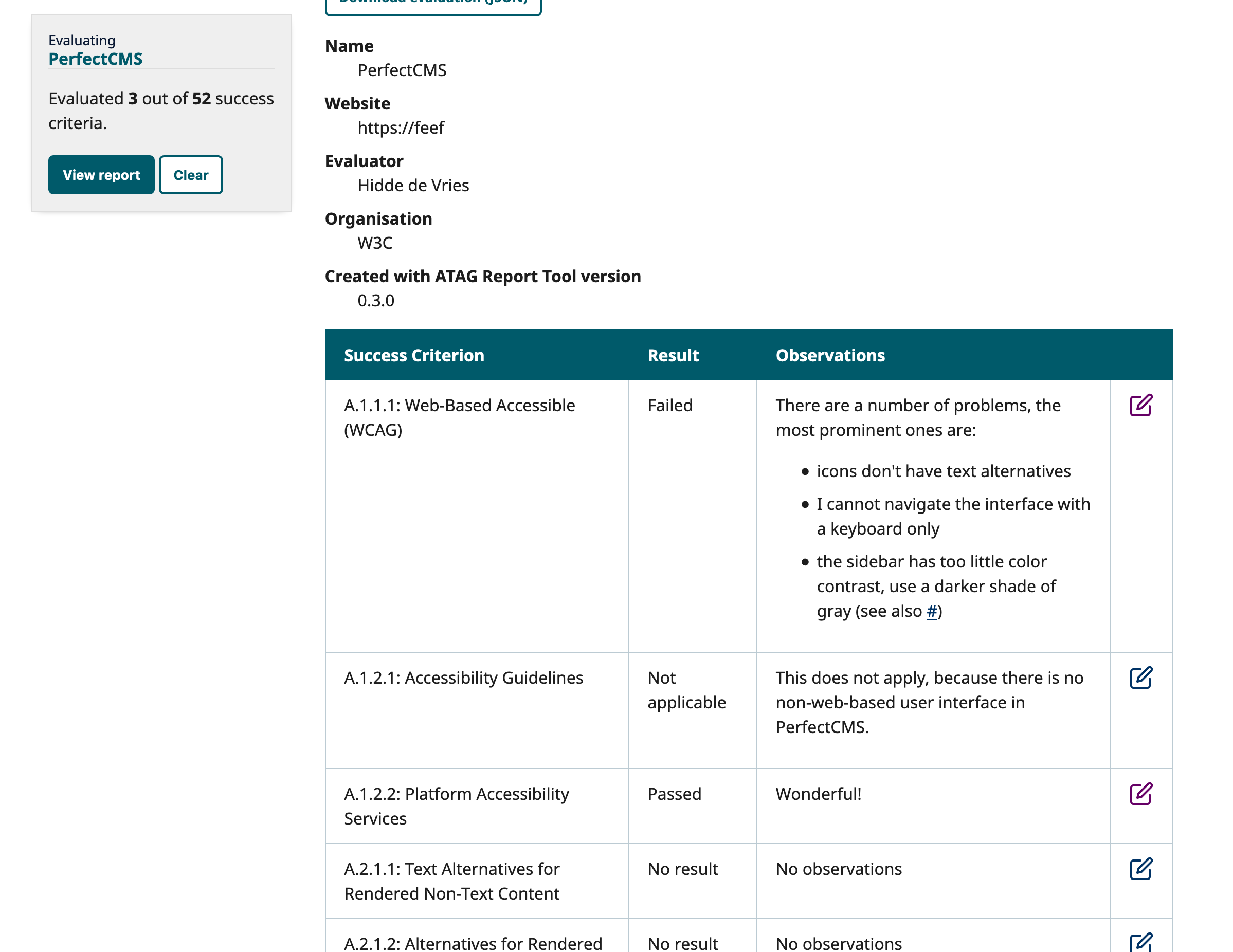Click the website URL https://feef
The width and height of the screenshot is (1233, 952).
pos(400,127)
